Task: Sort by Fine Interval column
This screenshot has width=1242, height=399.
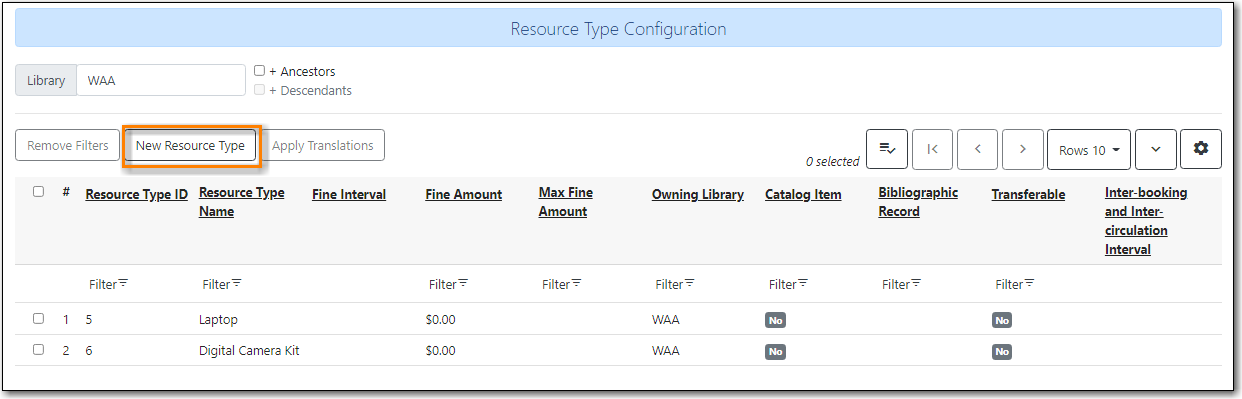Action: 349,195
